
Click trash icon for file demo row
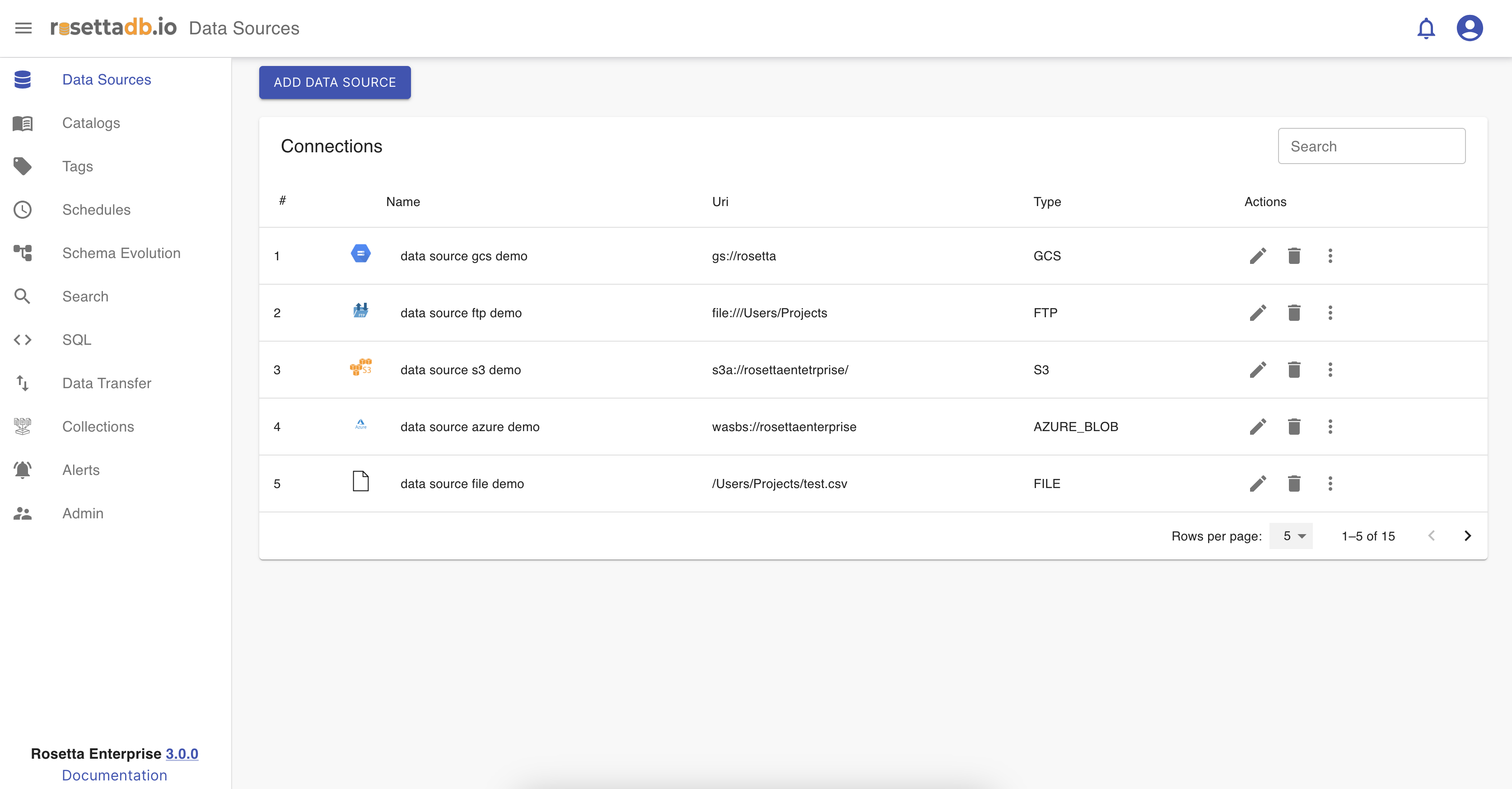coord(1294,484)
